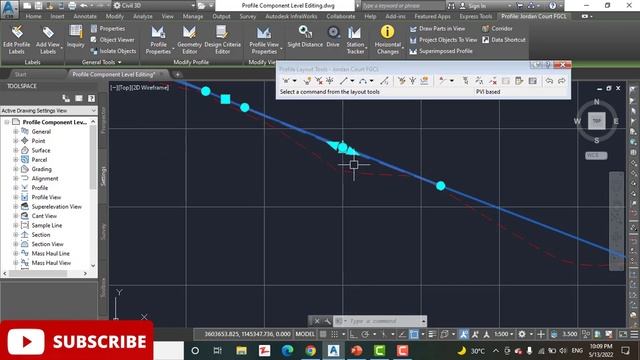Viewport: 640px width, 360px height.
Task: Click the TOP face of ViewCube
Action: pyautogui.click(x=596, y=121)
